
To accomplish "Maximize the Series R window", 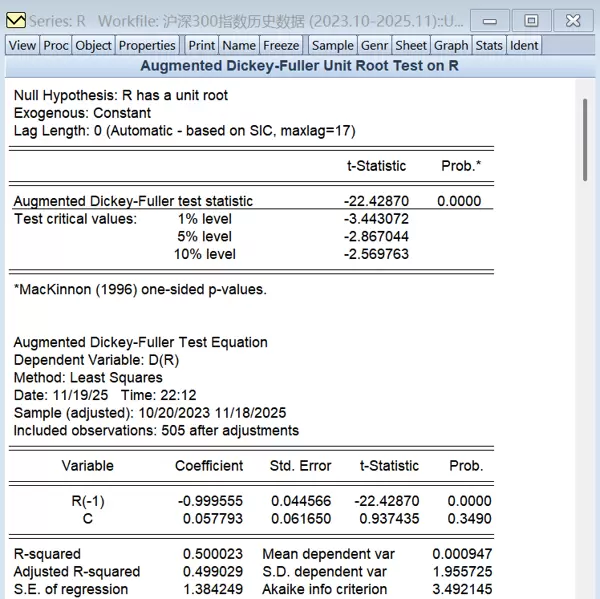I will (531, 19).
